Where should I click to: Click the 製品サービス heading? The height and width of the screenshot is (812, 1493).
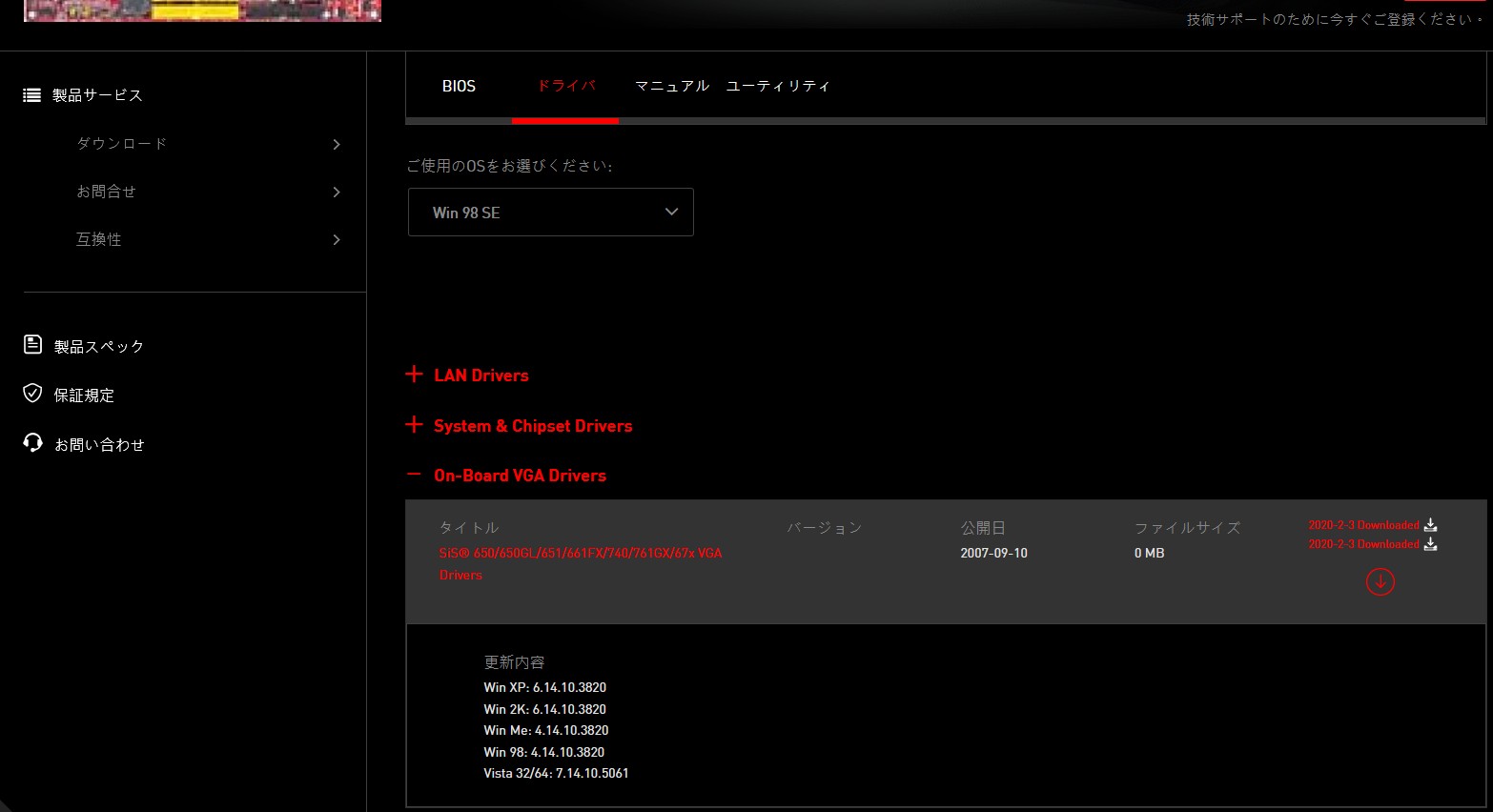coord(97,95)
